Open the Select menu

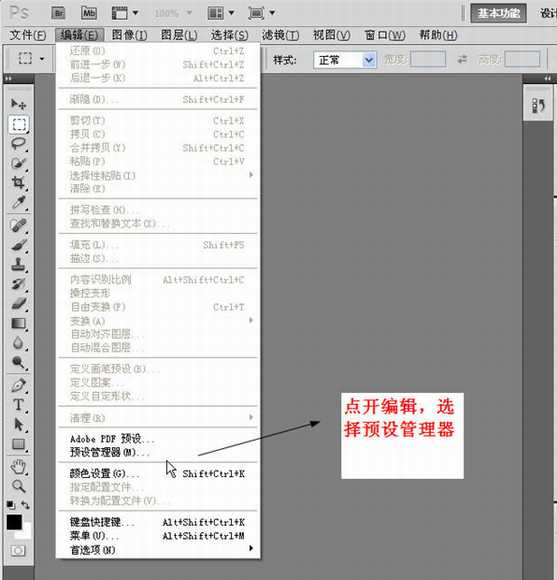pos(229,35)
